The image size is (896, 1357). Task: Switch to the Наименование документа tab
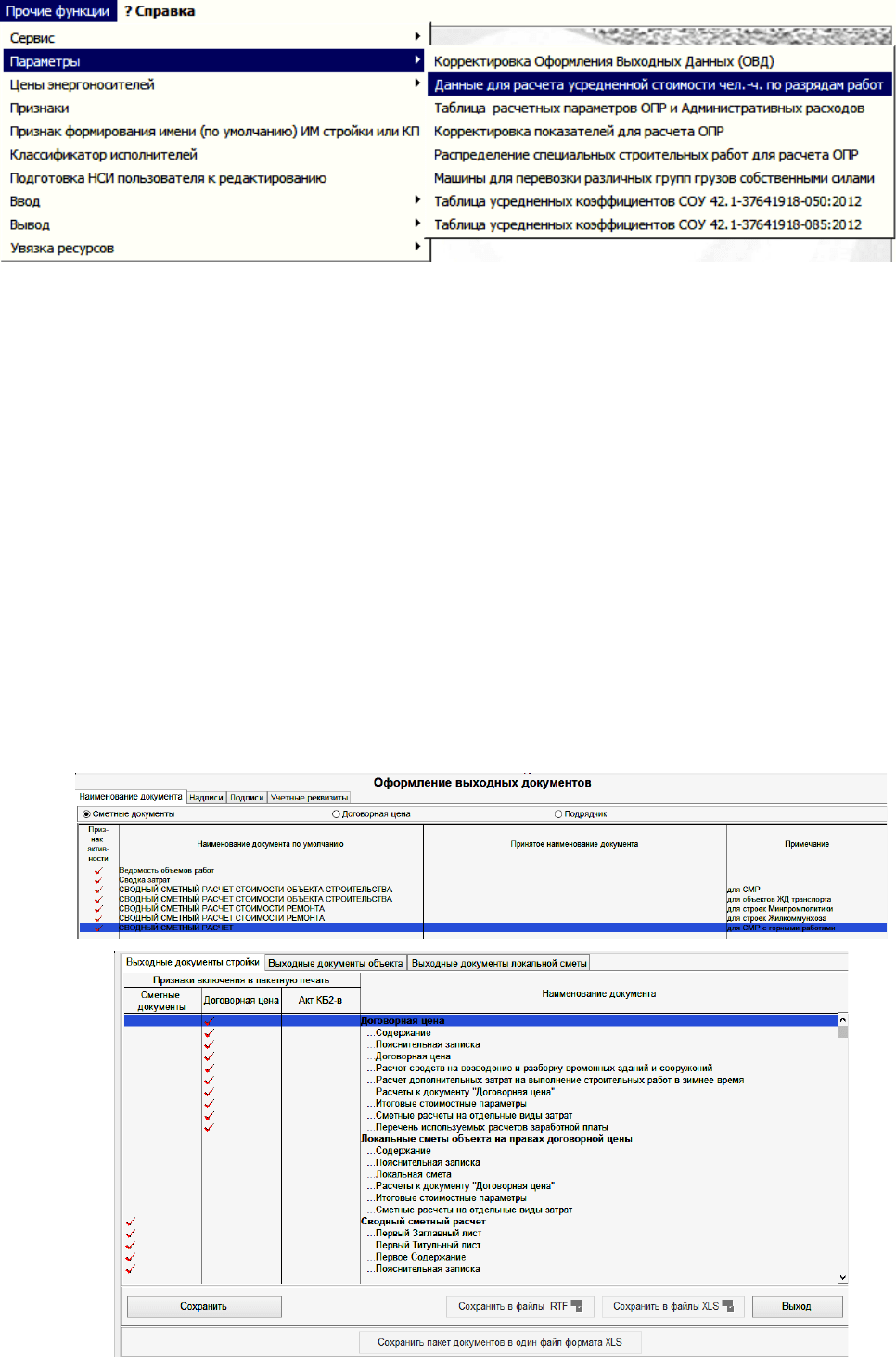pos(131,797)
